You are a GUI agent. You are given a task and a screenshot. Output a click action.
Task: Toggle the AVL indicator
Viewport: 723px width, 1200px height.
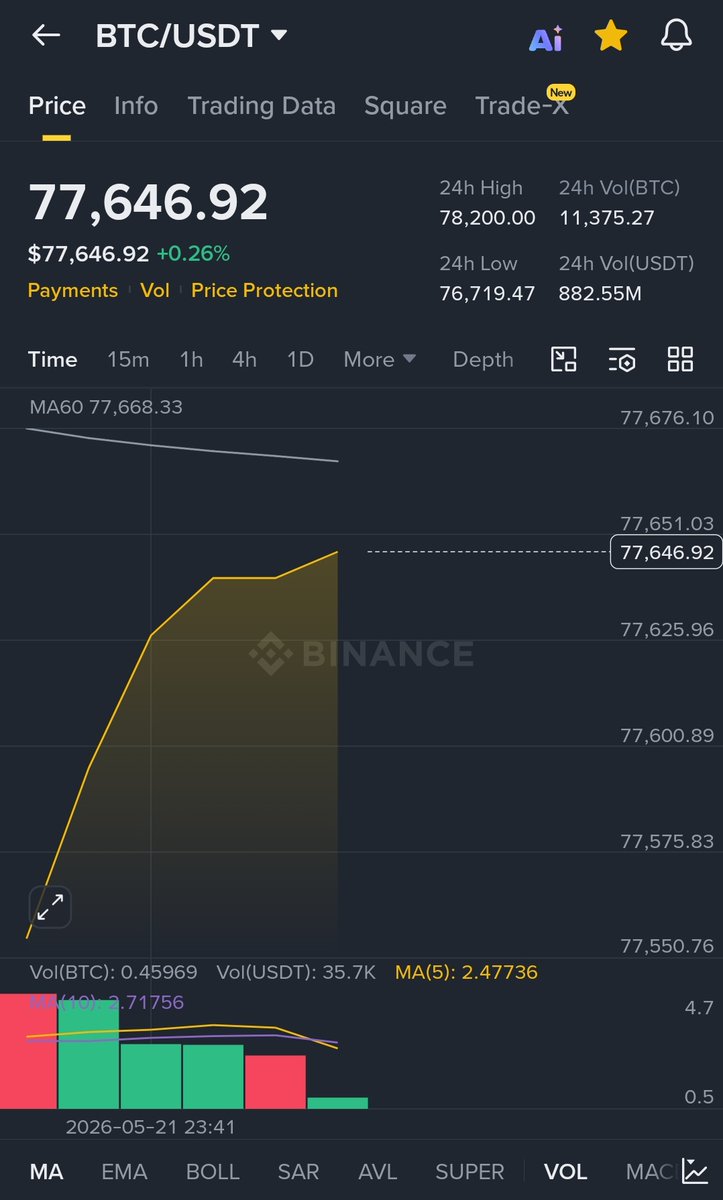coord(378,1171)
